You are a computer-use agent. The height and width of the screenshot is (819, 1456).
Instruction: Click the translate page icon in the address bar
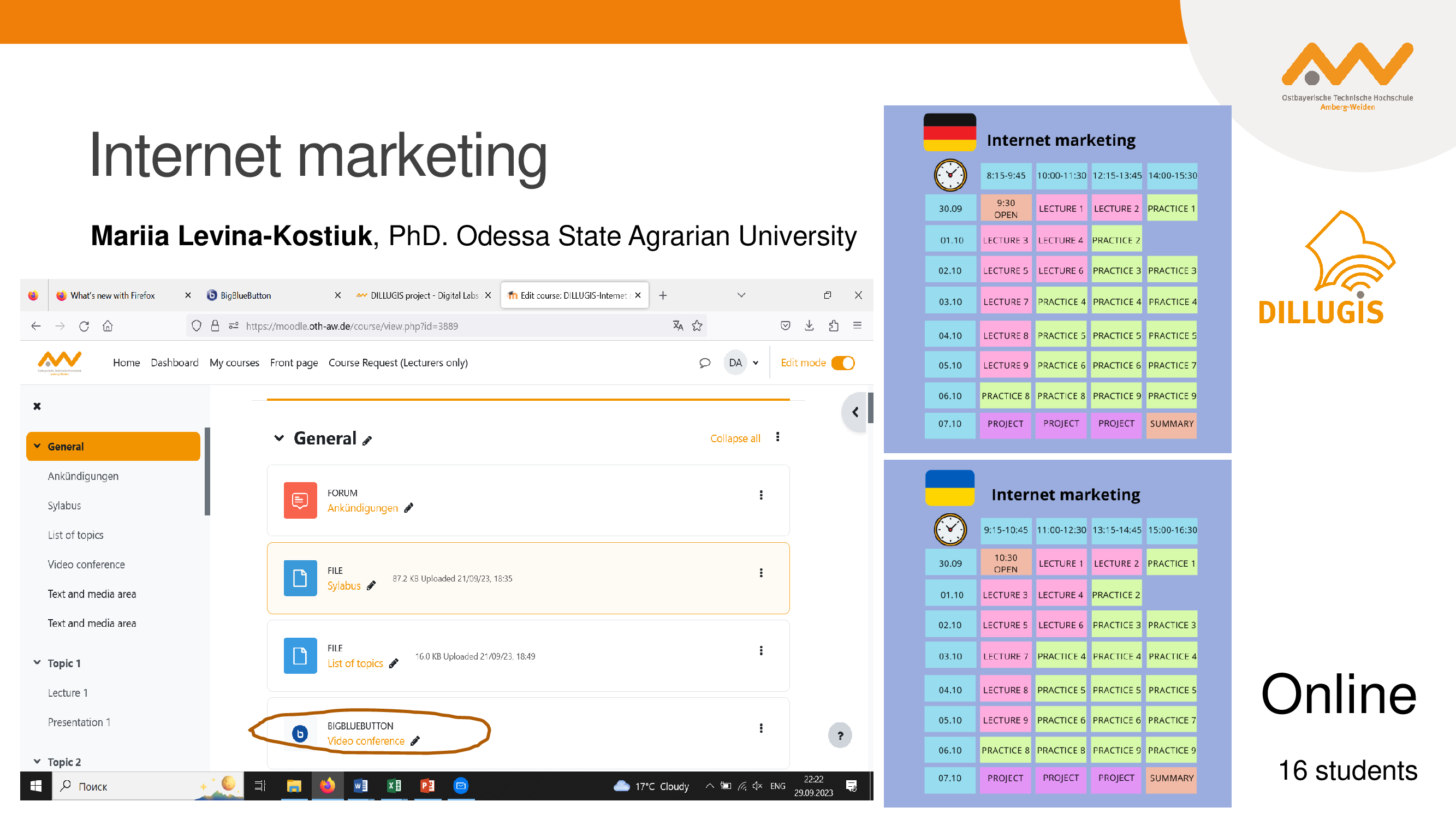[x=678, y=326]
